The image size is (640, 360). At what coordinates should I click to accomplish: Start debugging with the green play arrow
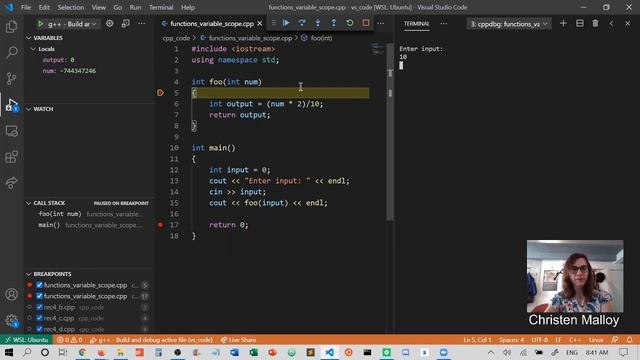click(41, 24)
